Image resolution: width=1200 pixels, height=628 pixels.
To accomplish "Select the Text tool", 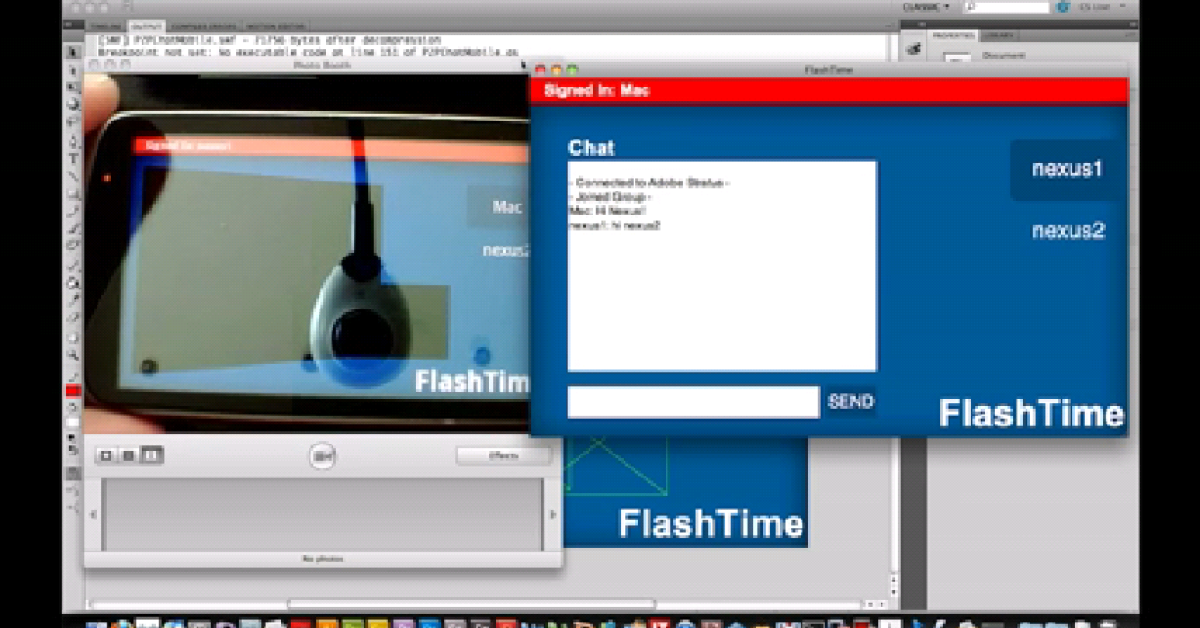I will click(x=73, y=158).
